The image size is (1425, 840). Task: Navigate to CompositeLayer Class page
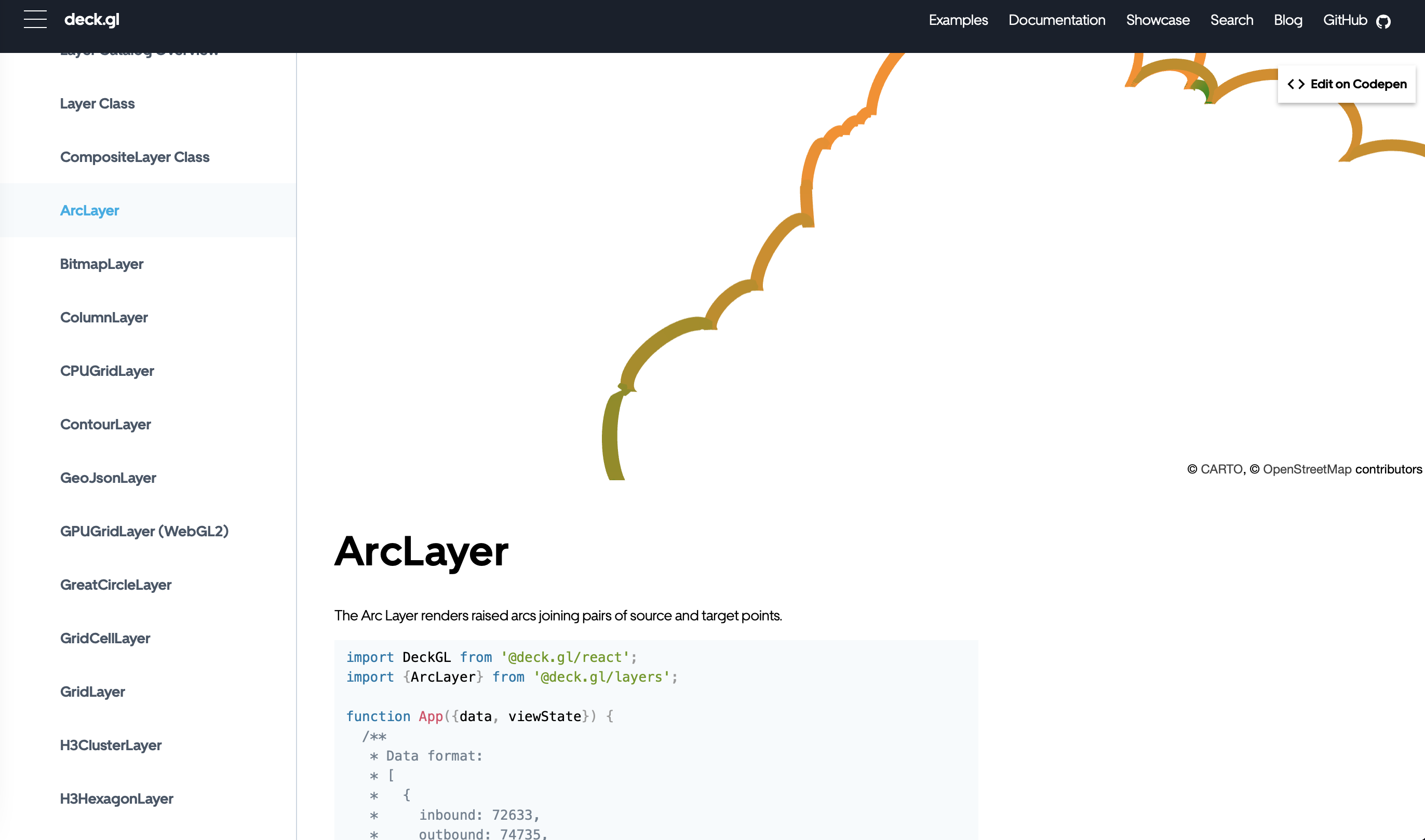coord(135,157)
